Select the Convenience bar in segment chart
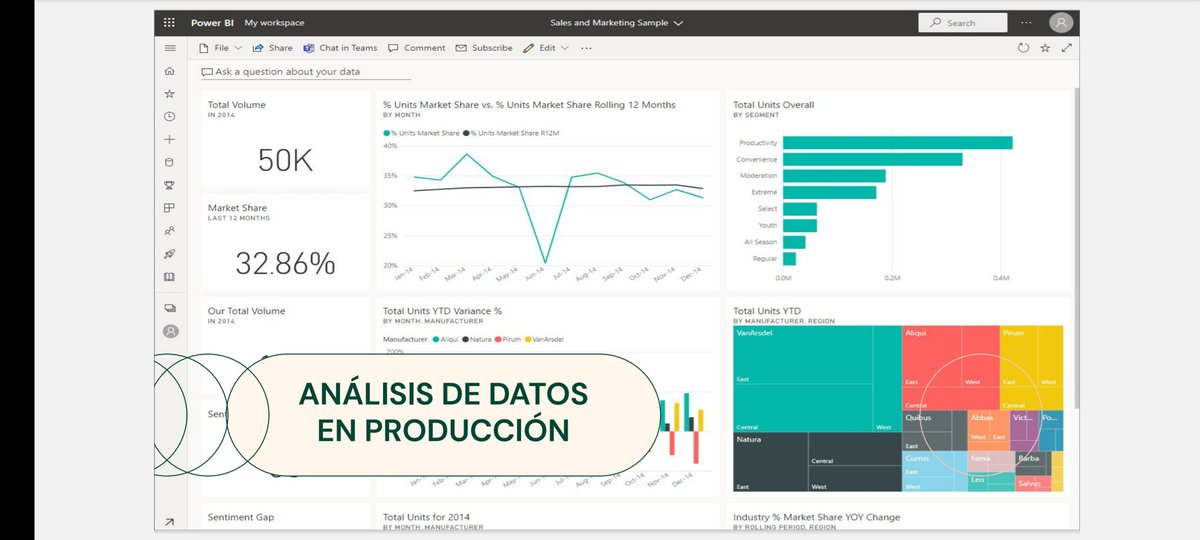 [x=872, y=159]
